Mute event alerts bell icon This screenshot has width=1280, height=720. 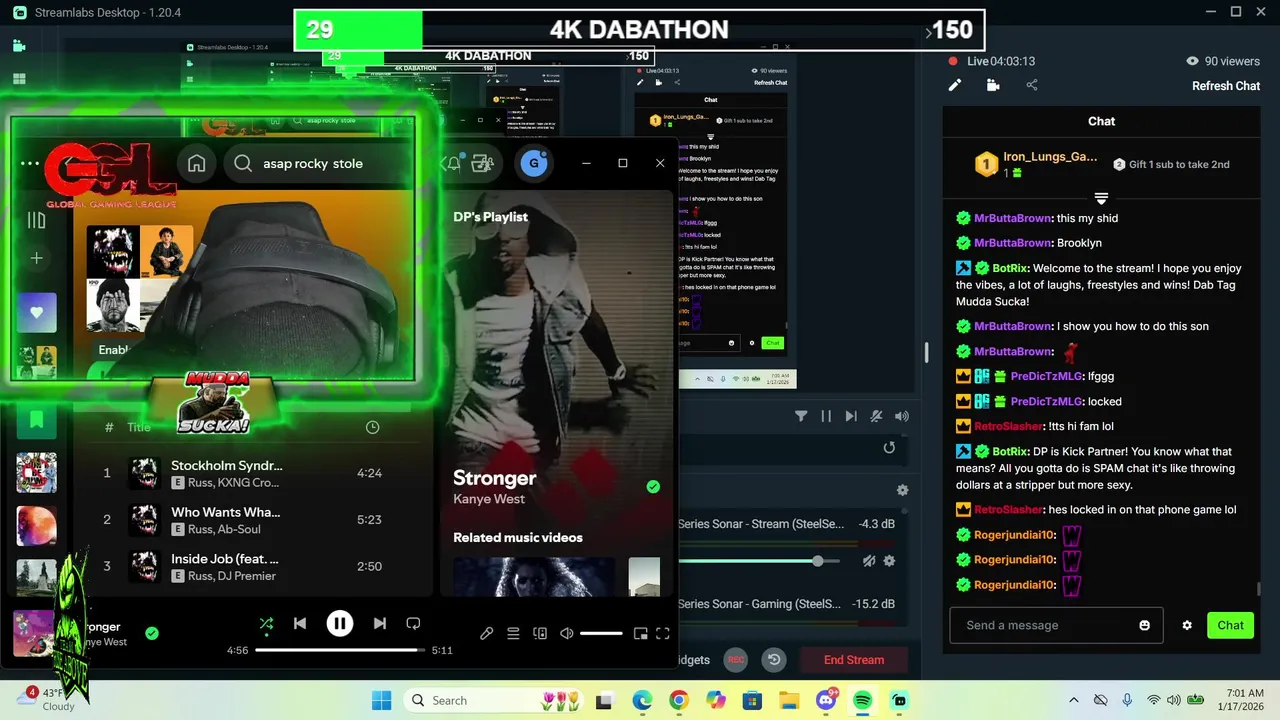pos(876,416)
